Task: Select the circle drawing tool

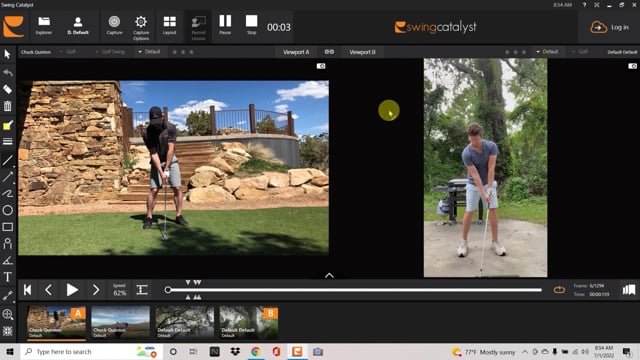Action: 7,210
